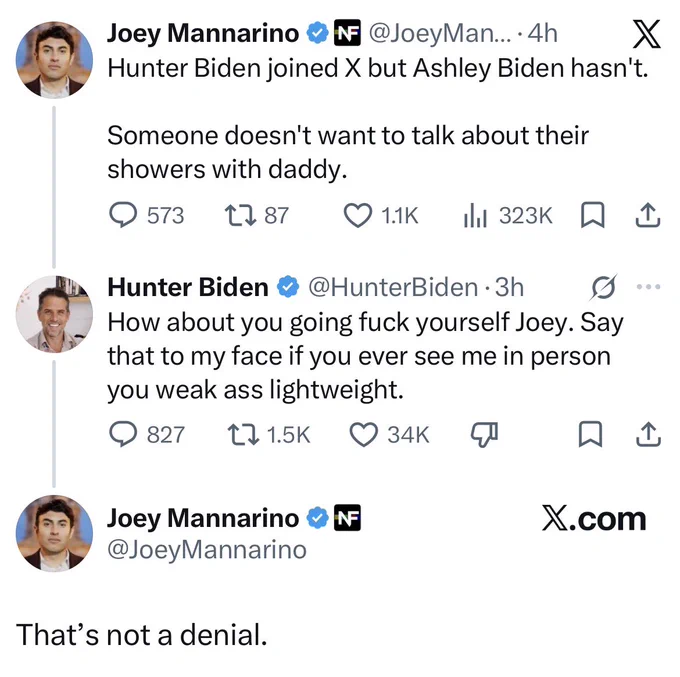Image resolution: width=680 pixels, height=677 pixels.
Task: Click the Grok slashed-circle icon on Hunter's tweet
Action: tap(603, 287)
